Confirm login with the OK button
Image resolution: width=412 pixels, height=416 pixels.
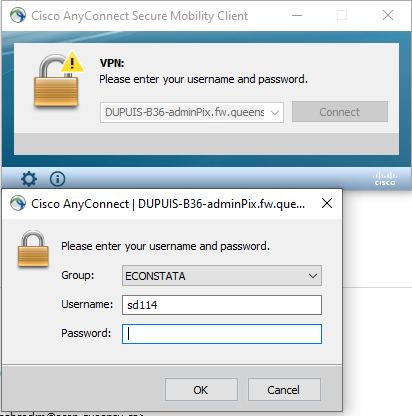pyautogui.click(x=201, y=390)
